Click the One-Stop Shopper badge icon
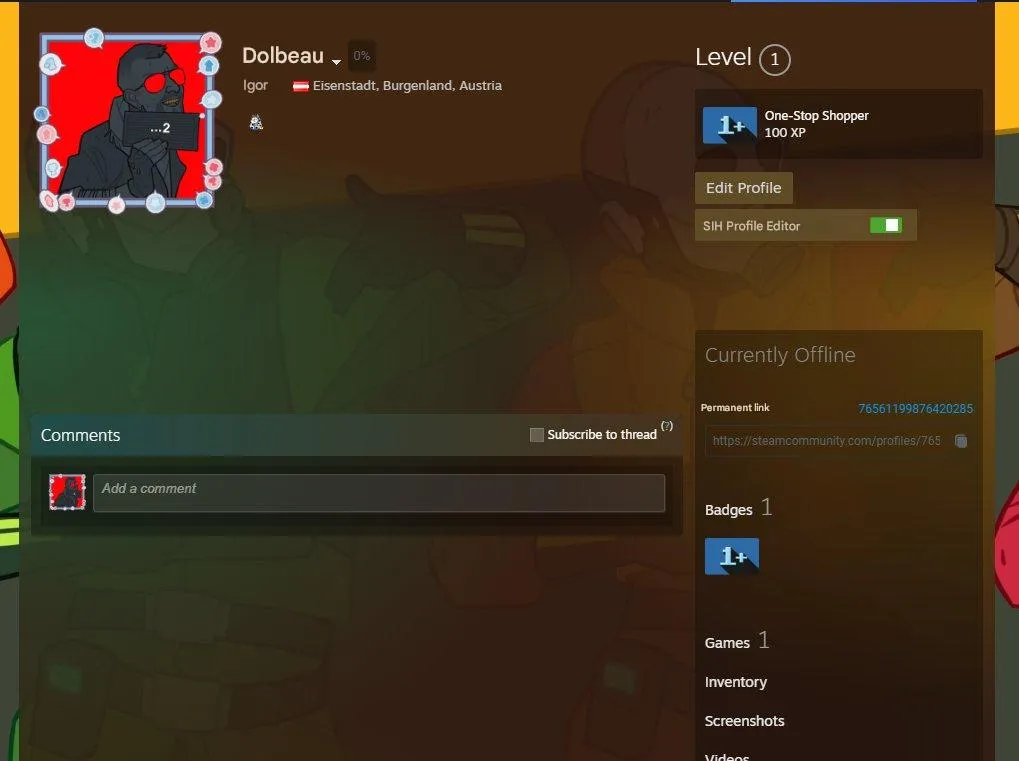Viewport: 1019px width, 761px height. [728, 124]
